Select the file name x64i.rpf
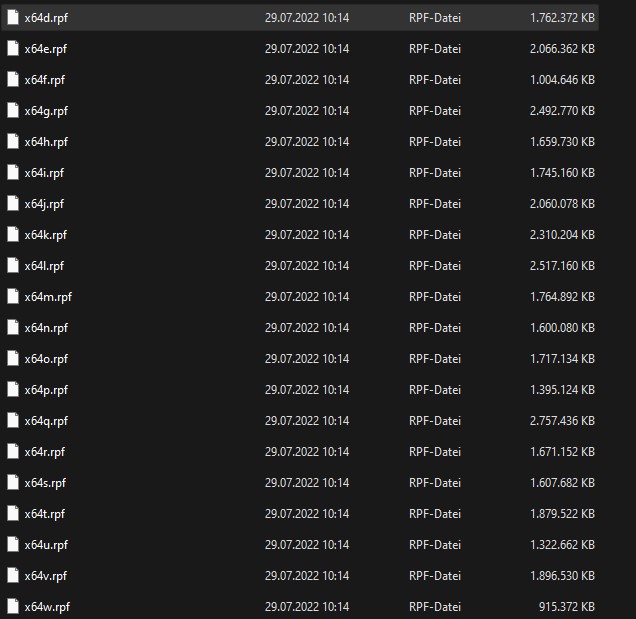 (x=44, y=173)
